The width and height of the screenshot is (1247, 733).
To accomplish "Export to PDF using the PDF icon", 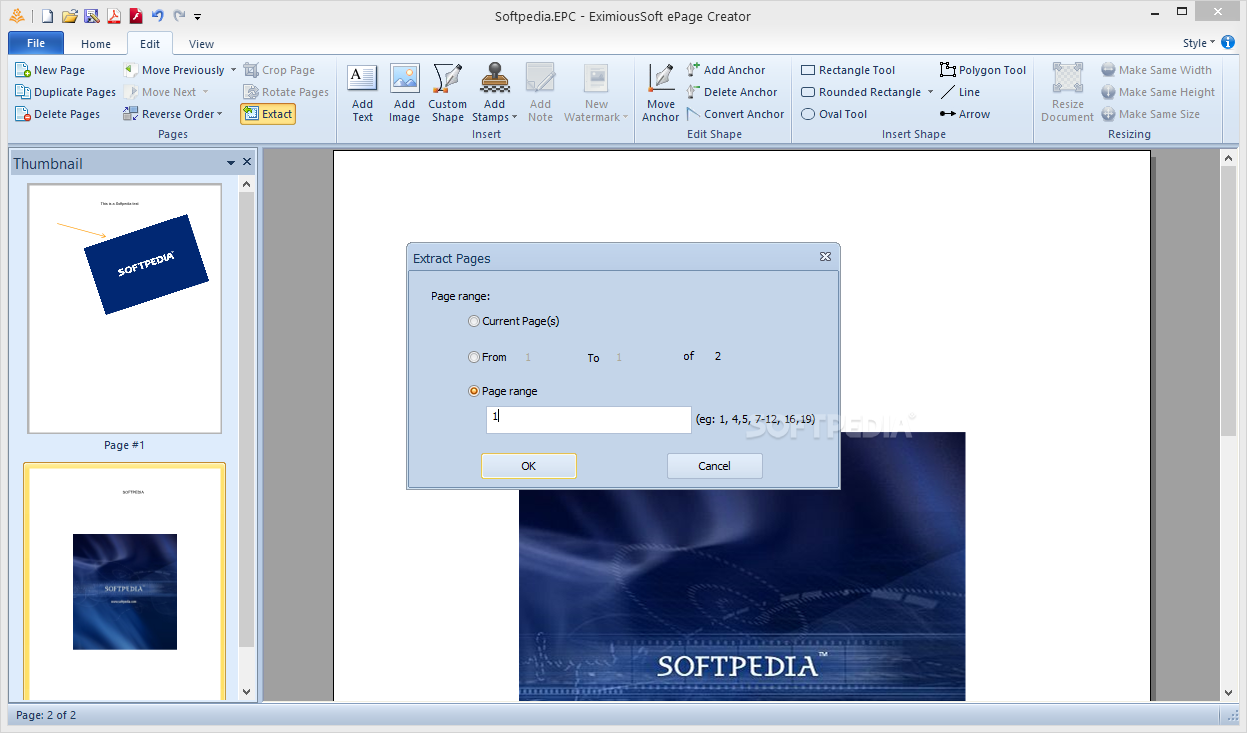I will point(114,16).
